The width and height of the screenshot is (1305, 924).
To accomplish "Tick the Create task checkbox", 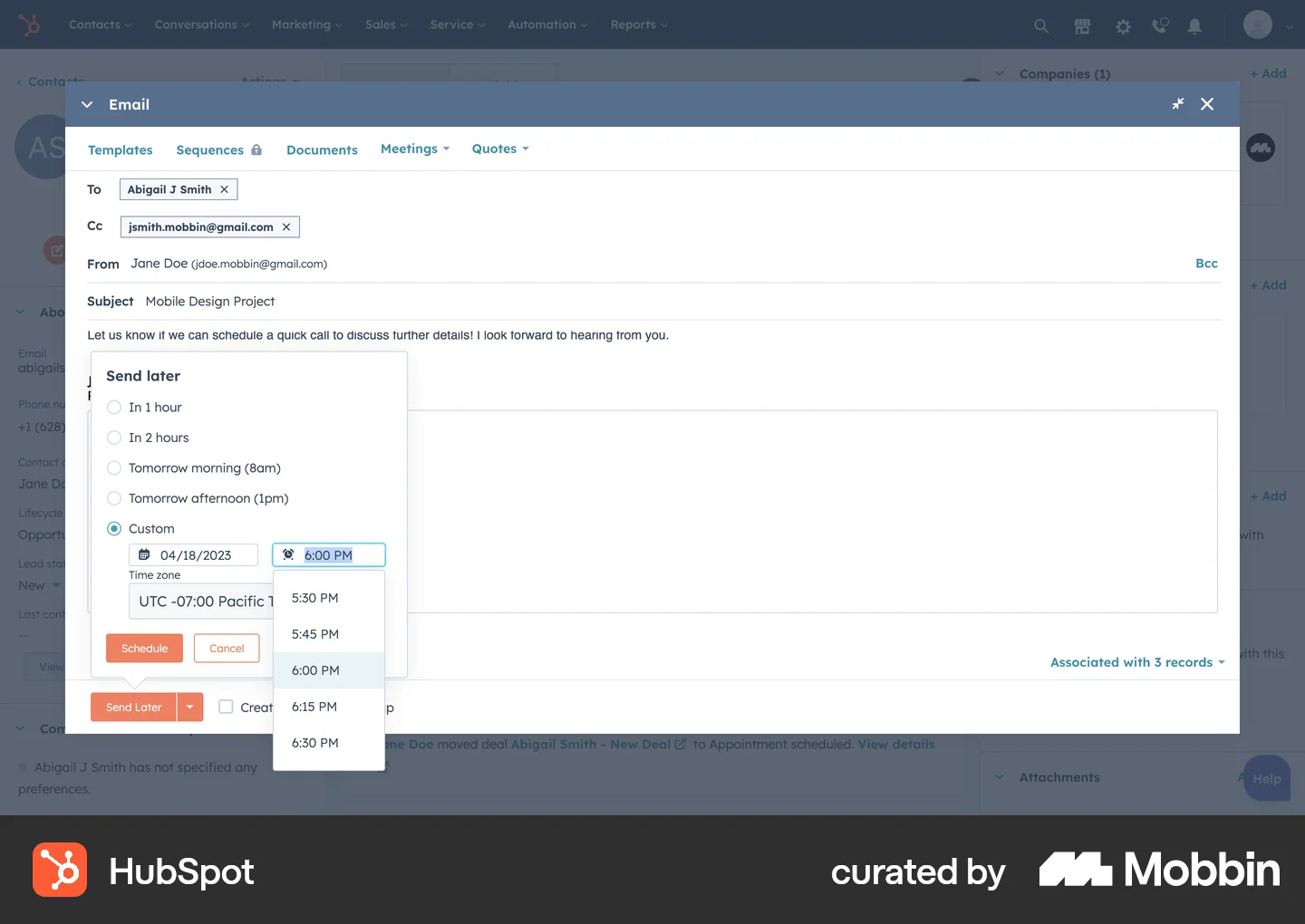I will (227, 707).
